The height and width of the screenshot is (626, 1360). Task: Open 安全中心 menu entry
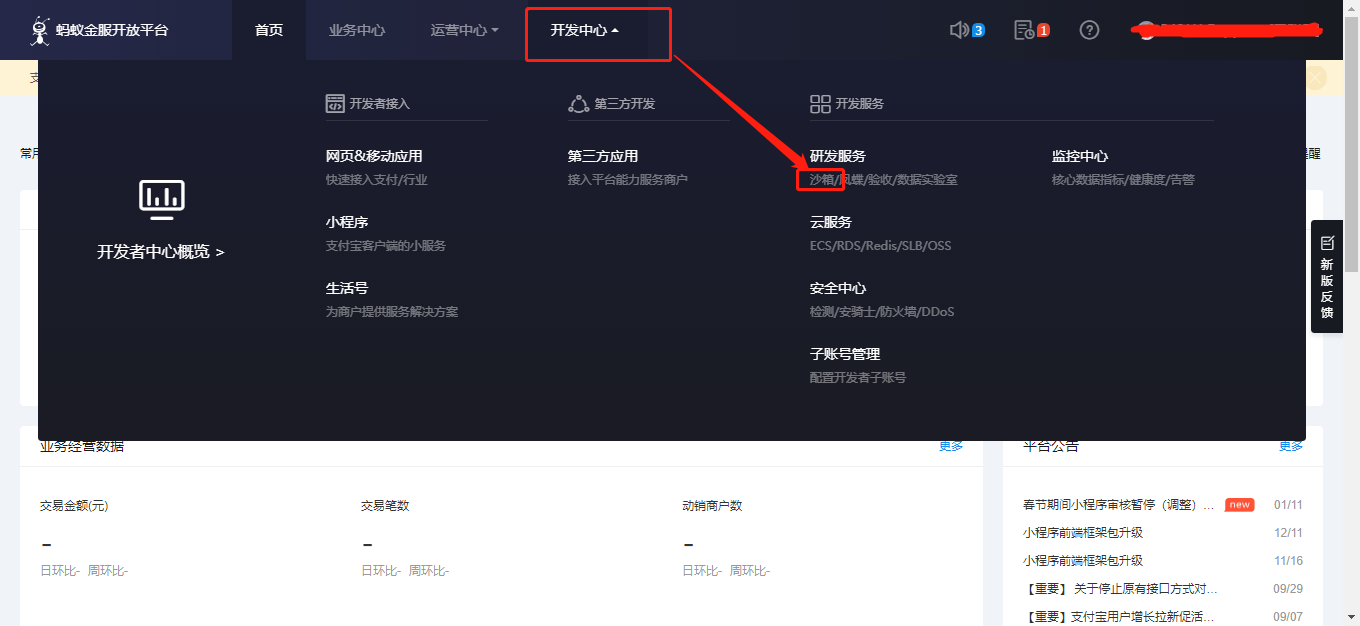pyautogui.click(x=838, y=288)
